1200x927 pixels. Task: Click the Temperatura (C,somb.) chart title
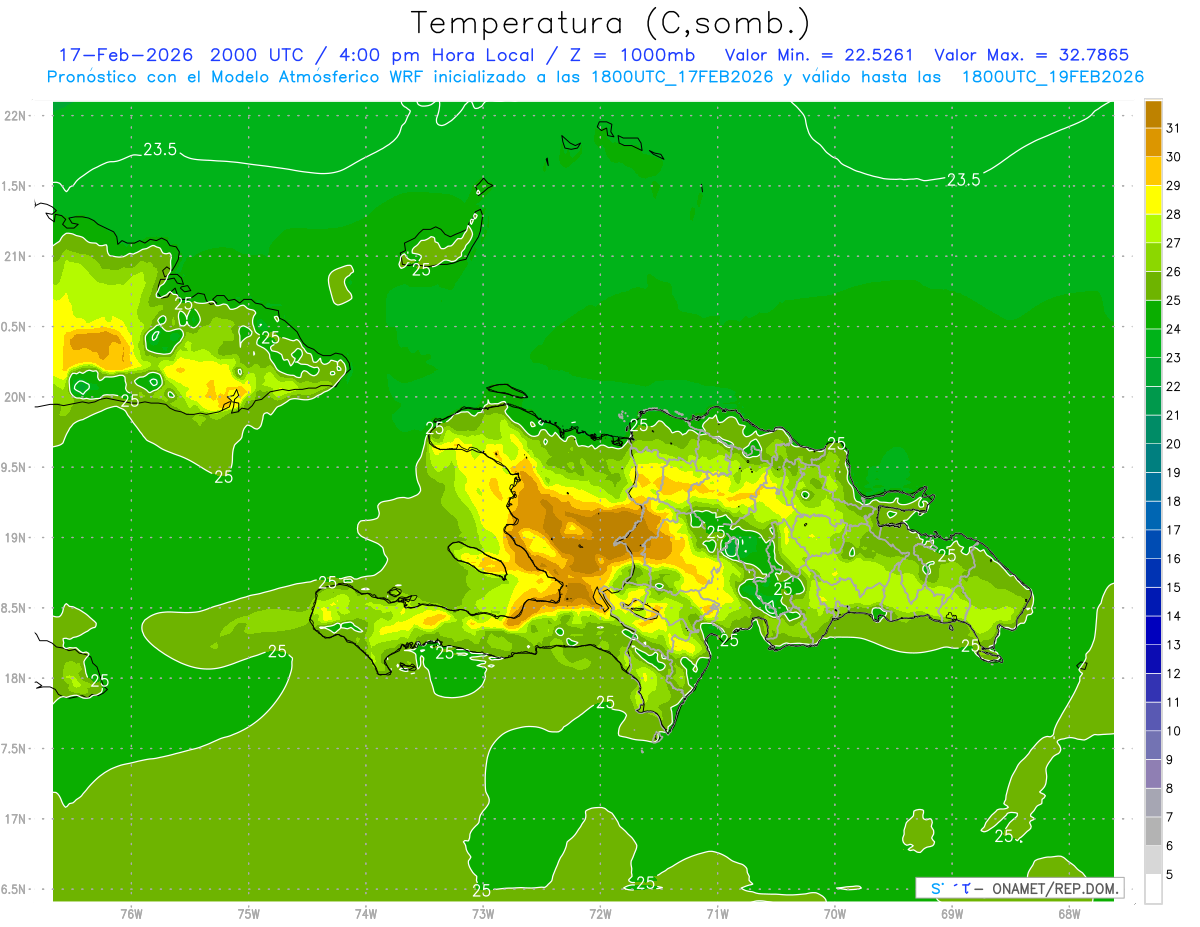[610, 22]
